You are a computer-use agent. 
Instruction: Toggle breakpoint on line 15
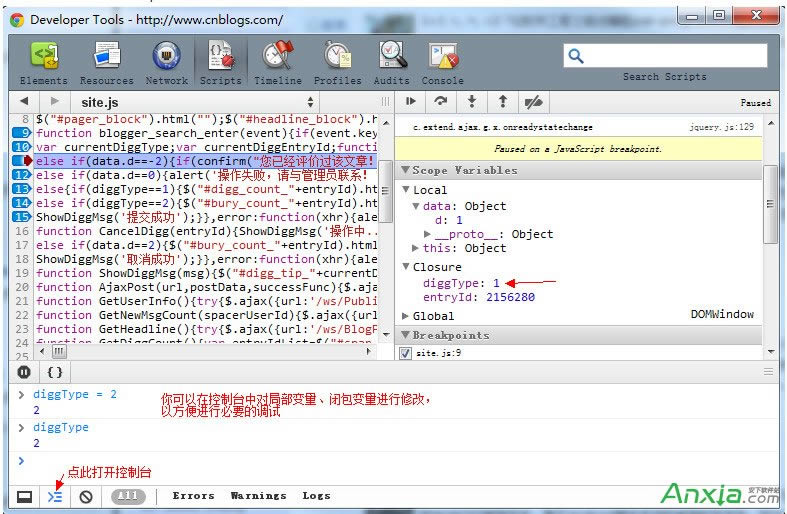click(x=22, y=217)
